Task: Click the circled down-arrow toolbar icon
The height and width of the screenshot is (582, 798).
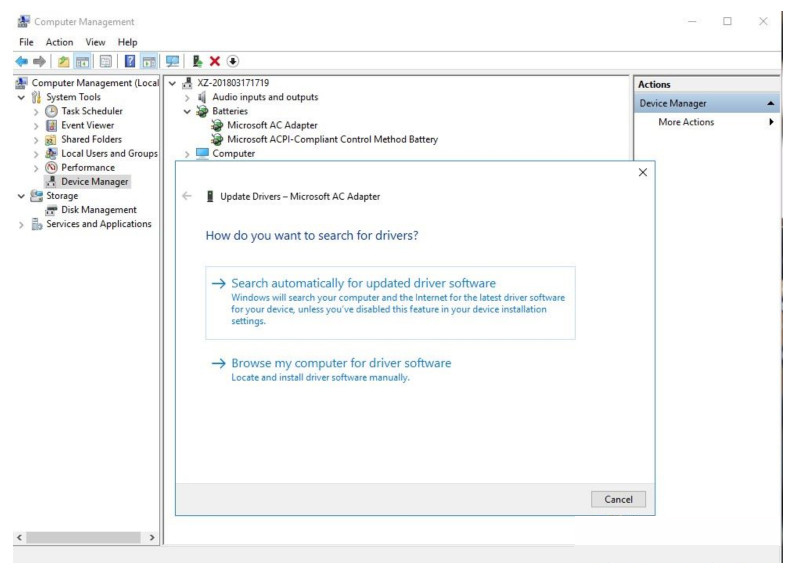Action: tap(233, 62)
